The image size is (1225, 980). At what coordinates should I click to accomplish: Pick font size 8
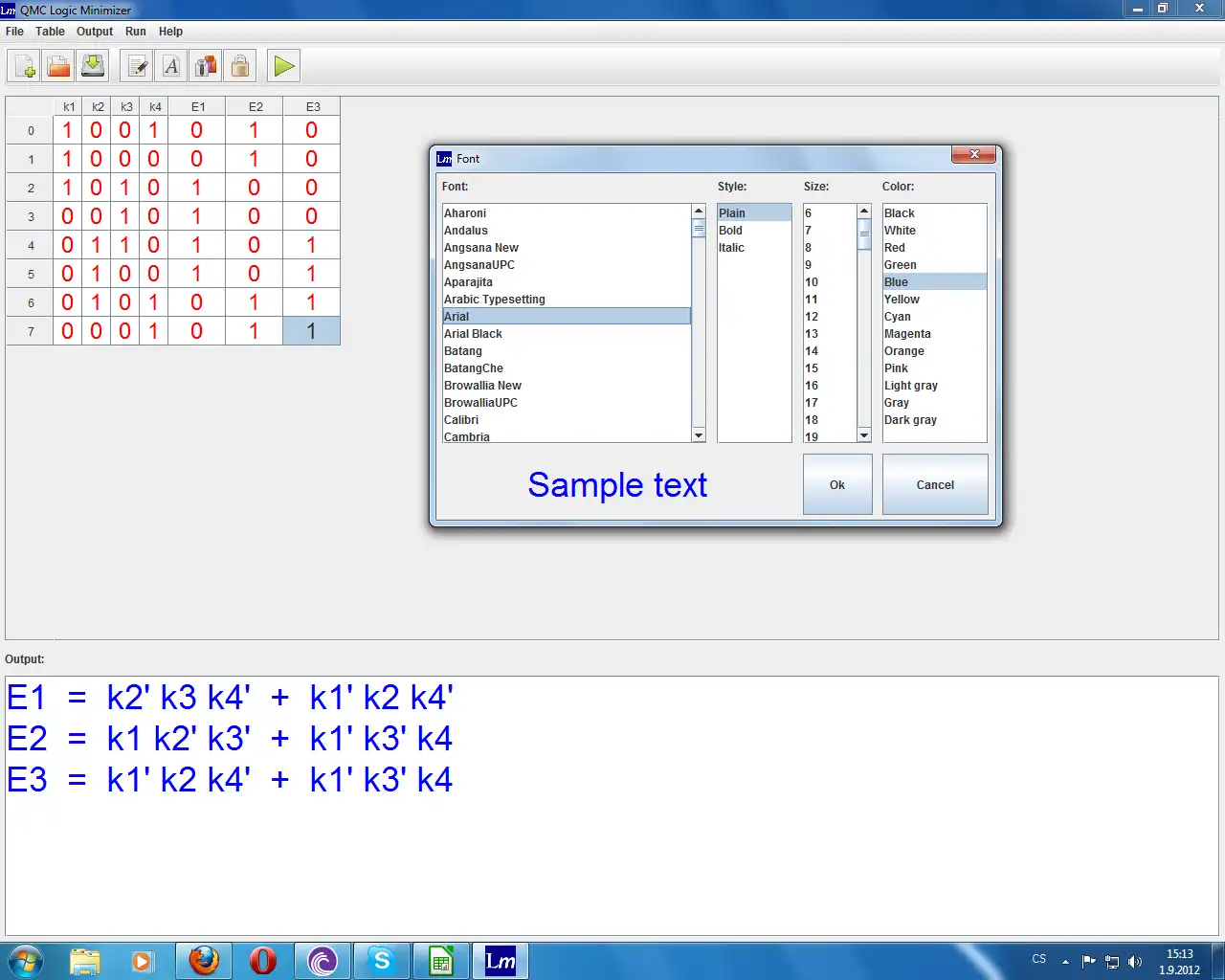tap(830, 248)
